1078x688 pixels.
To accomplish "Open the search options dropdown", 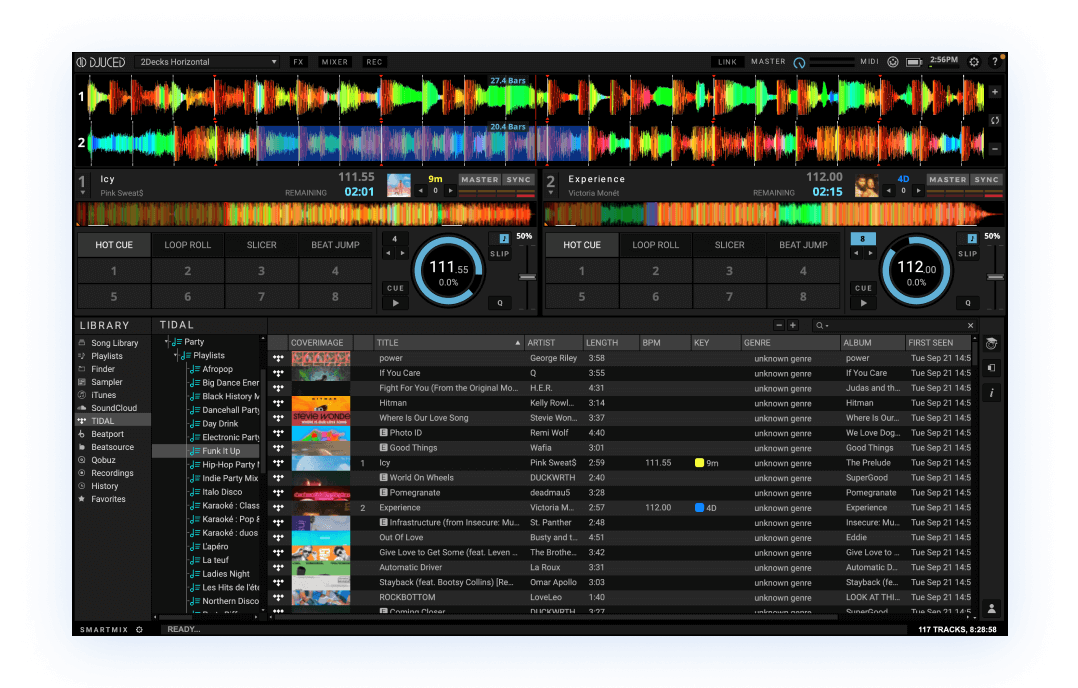I will (x=822, y=326).
